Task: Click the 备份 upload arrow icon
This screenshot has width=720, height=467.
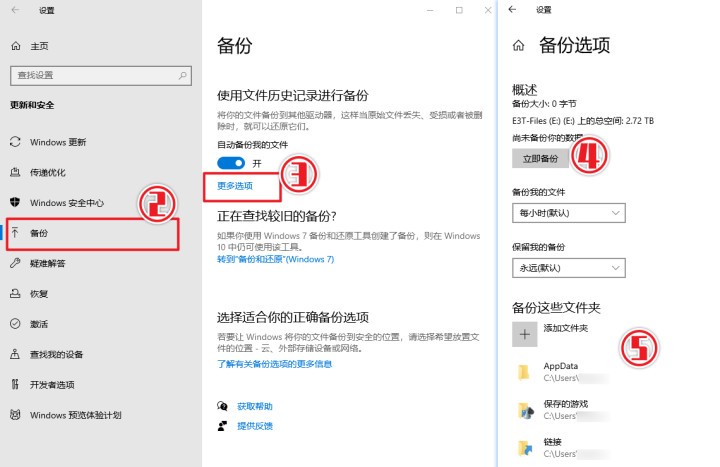Action: [15, 233]
